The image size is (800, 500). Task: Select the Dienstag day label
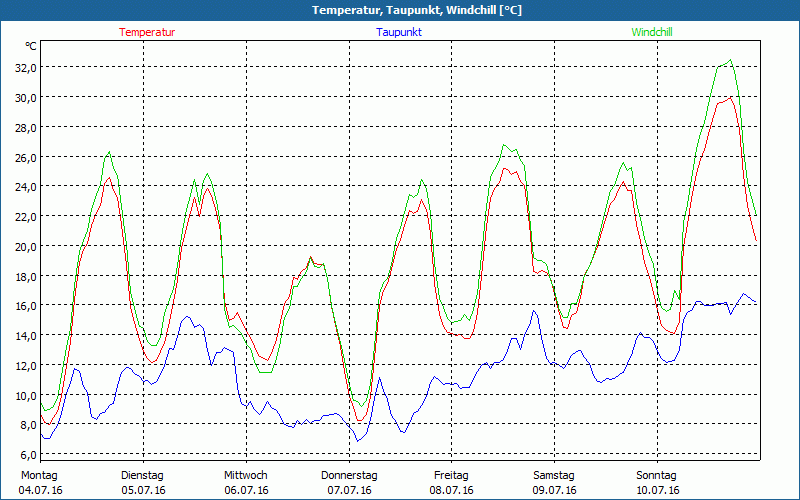click(142, 475)
